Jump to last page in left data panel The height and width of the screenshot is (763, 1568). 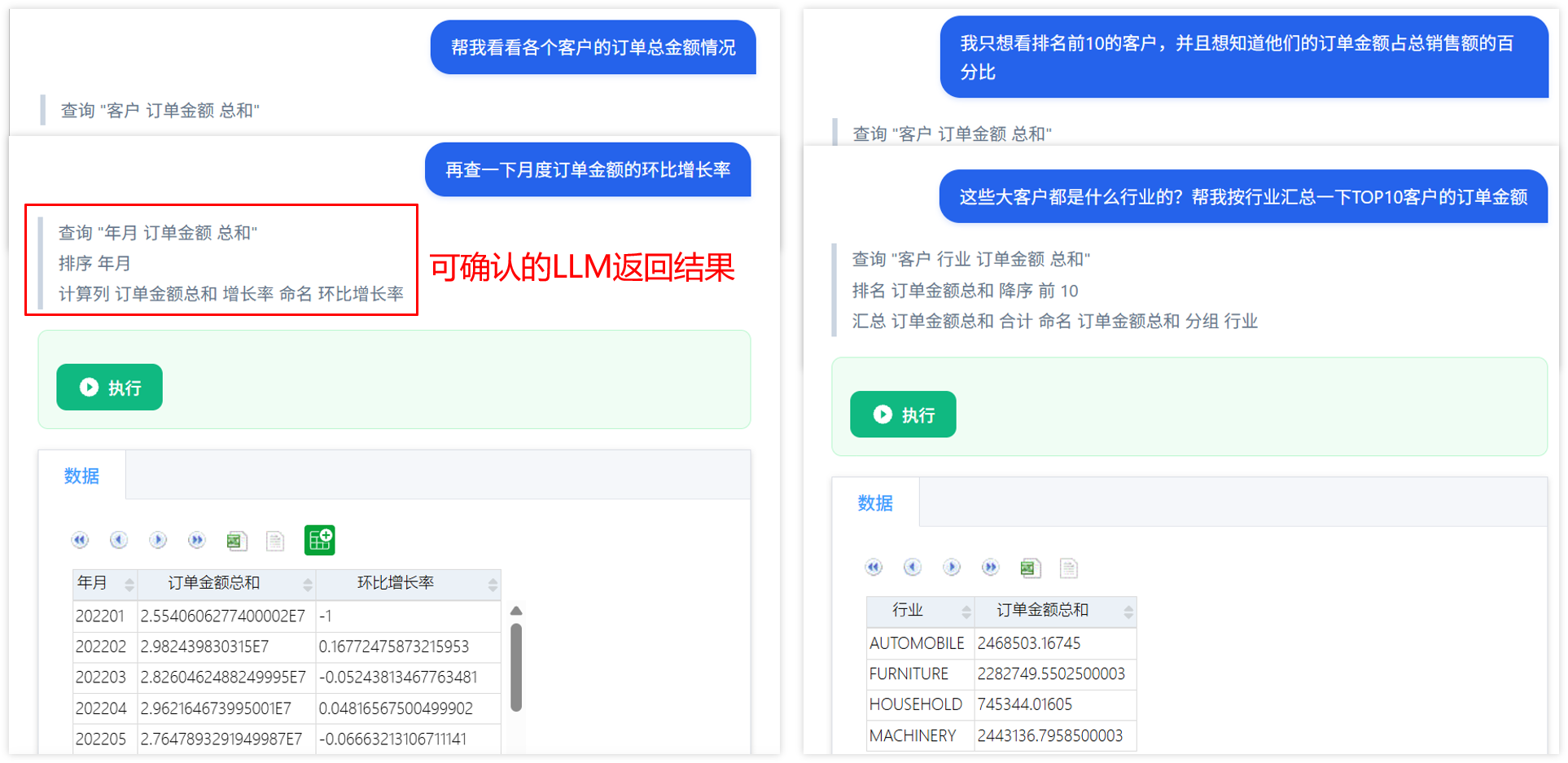pos(197,540)
